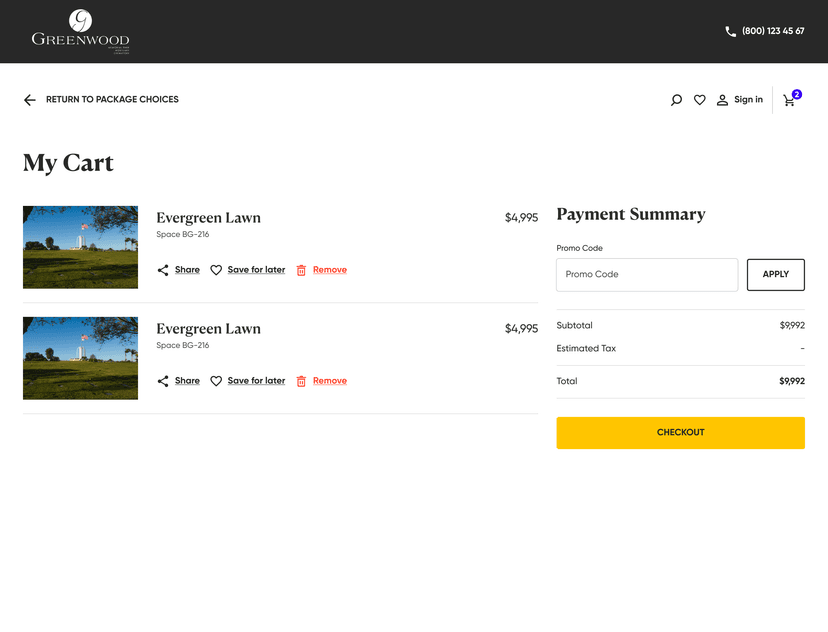Click share icon for first Evergreen Lawn
The image size is (828, 632).
[x=163, y=270]
